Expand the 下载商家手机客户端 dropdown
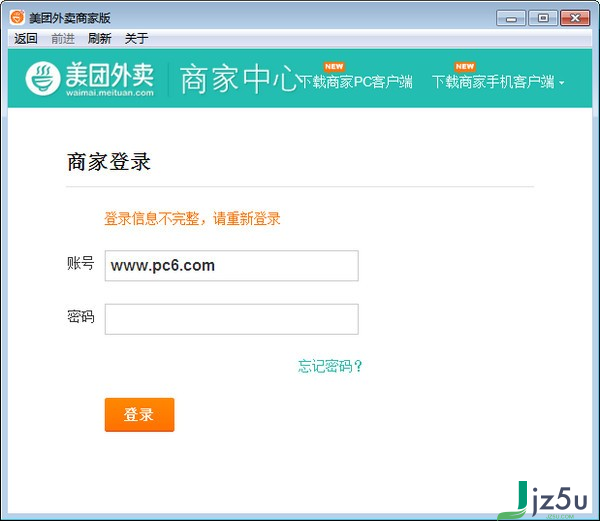Screen dimensions: 600x521 pyautogui.click(x=498, y=82)
